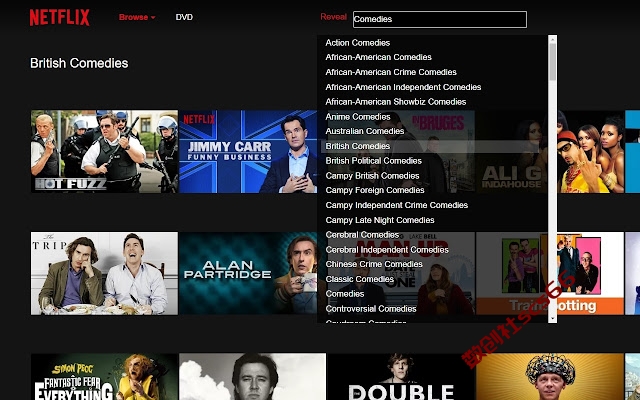Choose British Political Comedies
The height and width of the screenshot is (400, 640).
tap(373, 161)
